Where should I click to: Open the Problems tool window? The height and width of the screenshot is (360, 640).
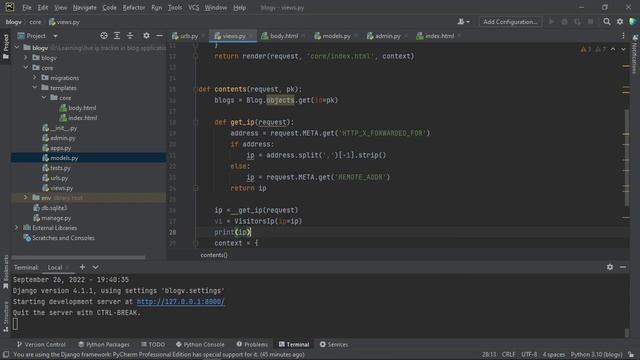click(x=252, y=344)
